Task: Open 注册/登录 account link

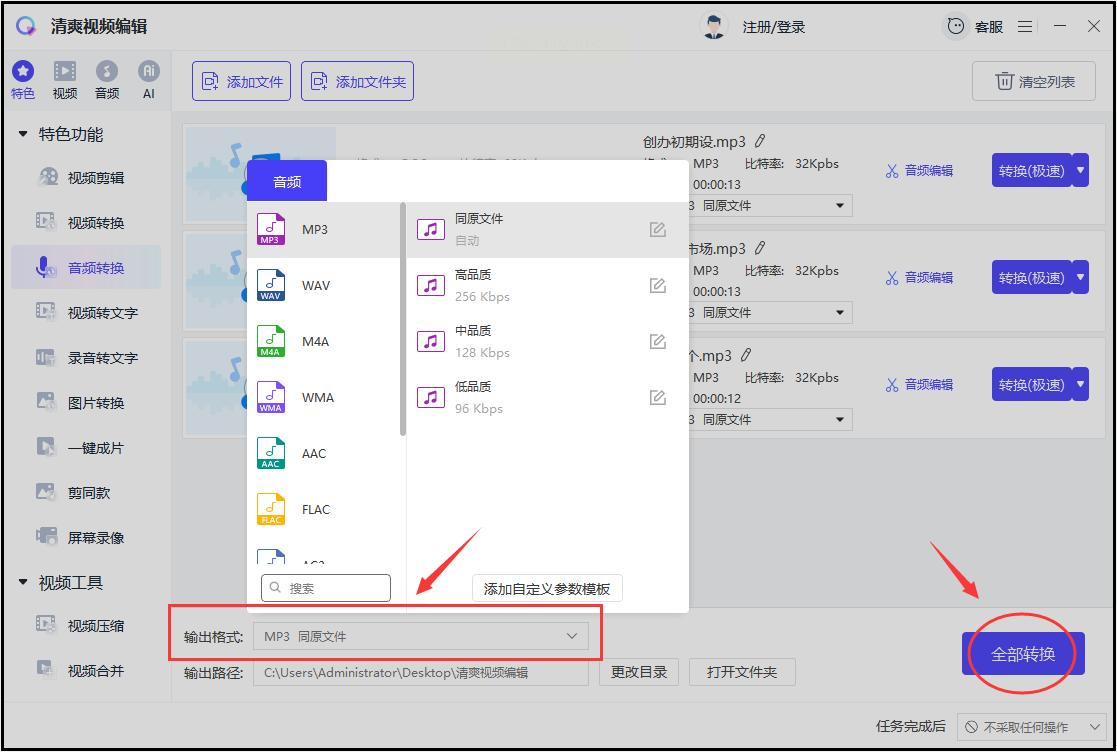Action: click(x=774, y=27)
